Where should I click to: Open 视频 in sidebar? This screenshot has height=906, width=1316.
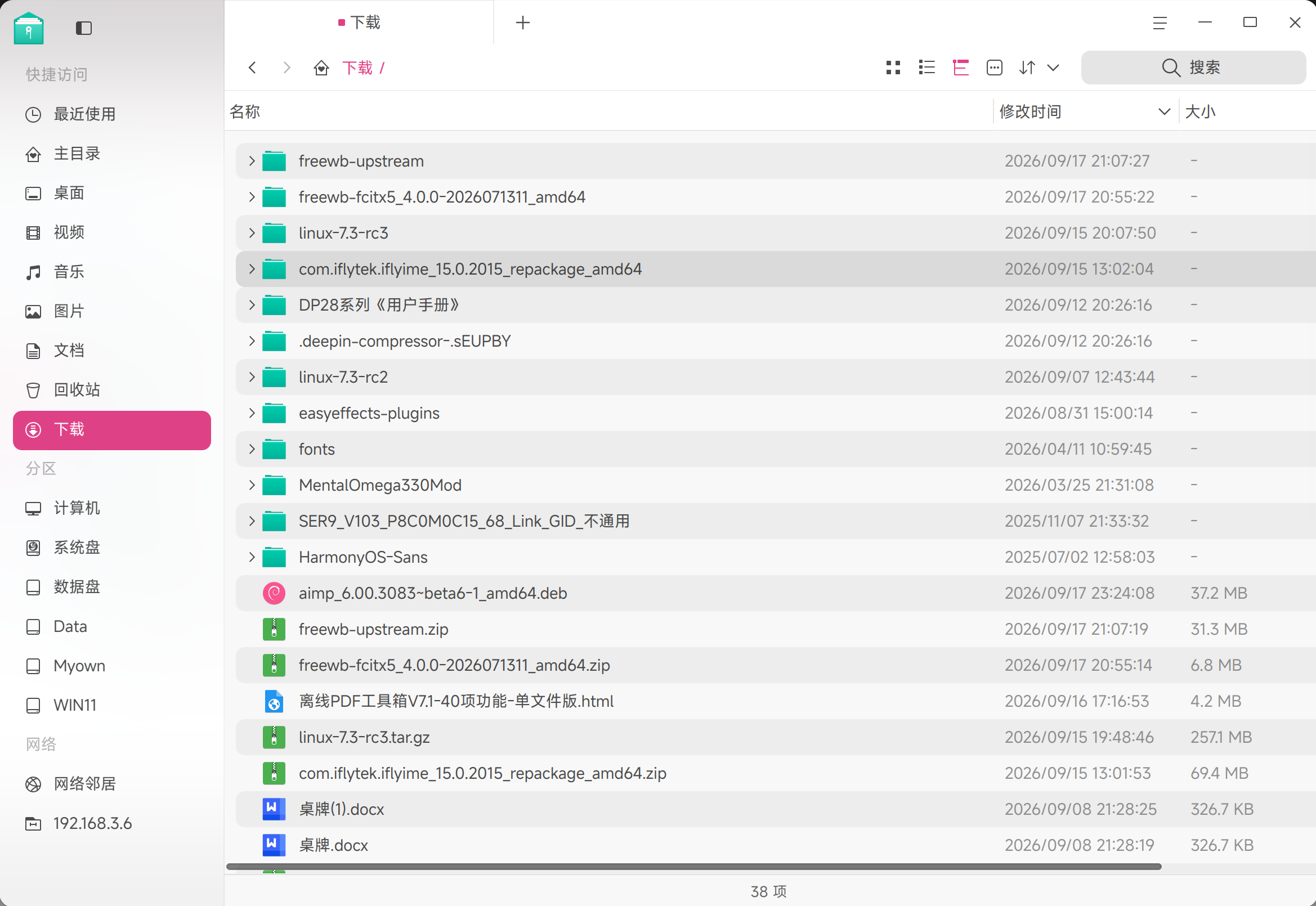pos(112,232)
